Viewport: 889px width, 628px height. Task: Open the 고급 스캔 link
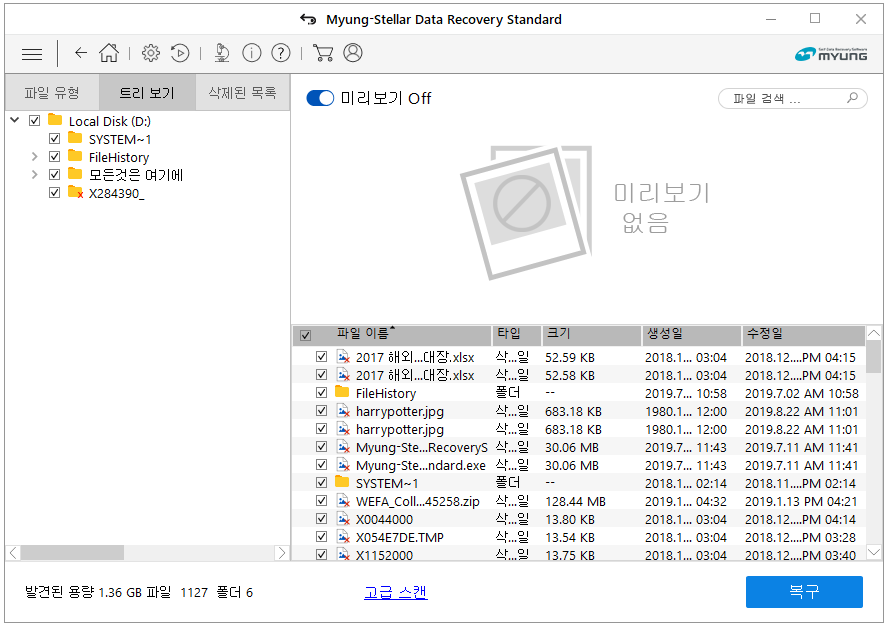[396, 592]
